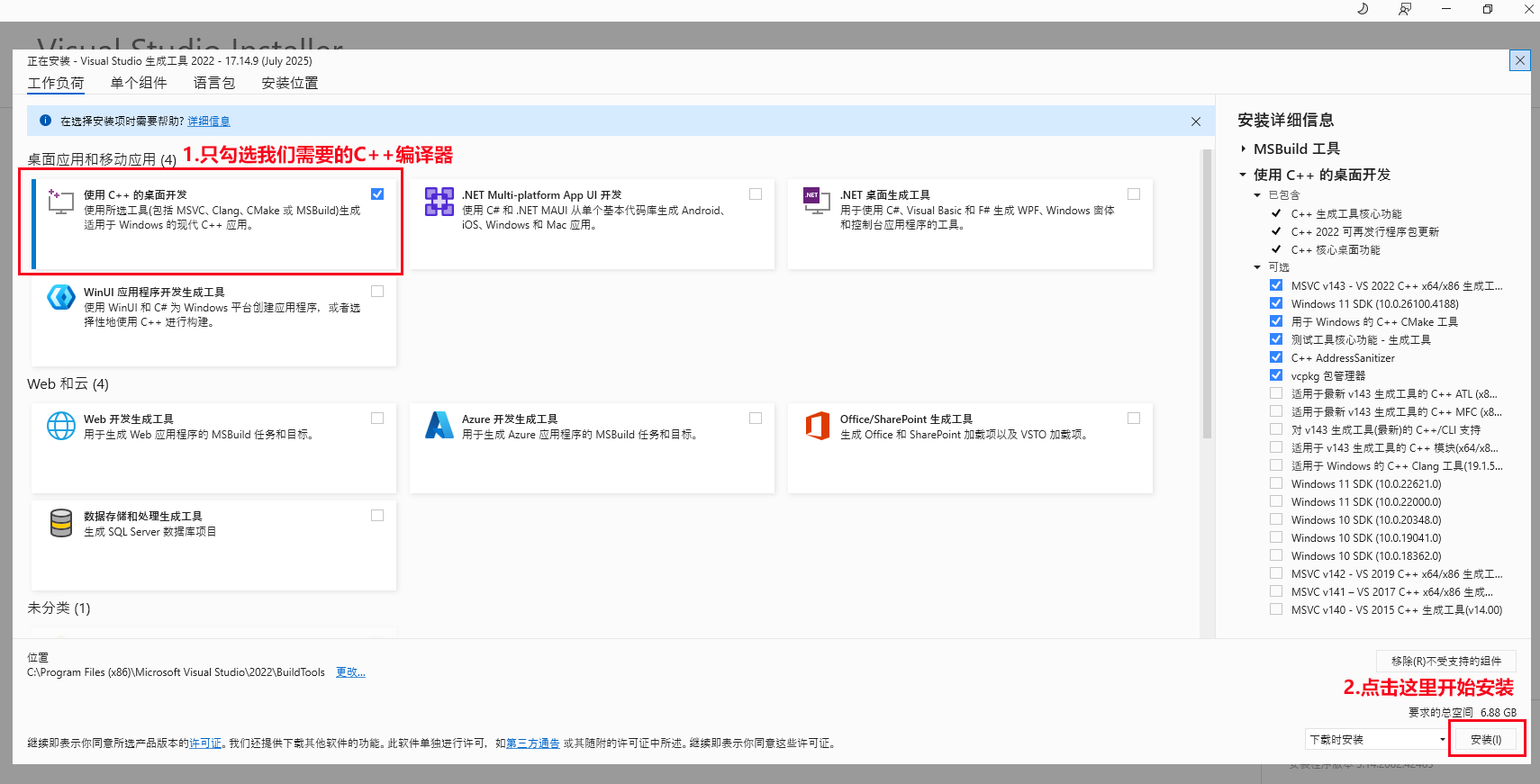Click the .NET Multi-platform App UI icon

point(439,202)
